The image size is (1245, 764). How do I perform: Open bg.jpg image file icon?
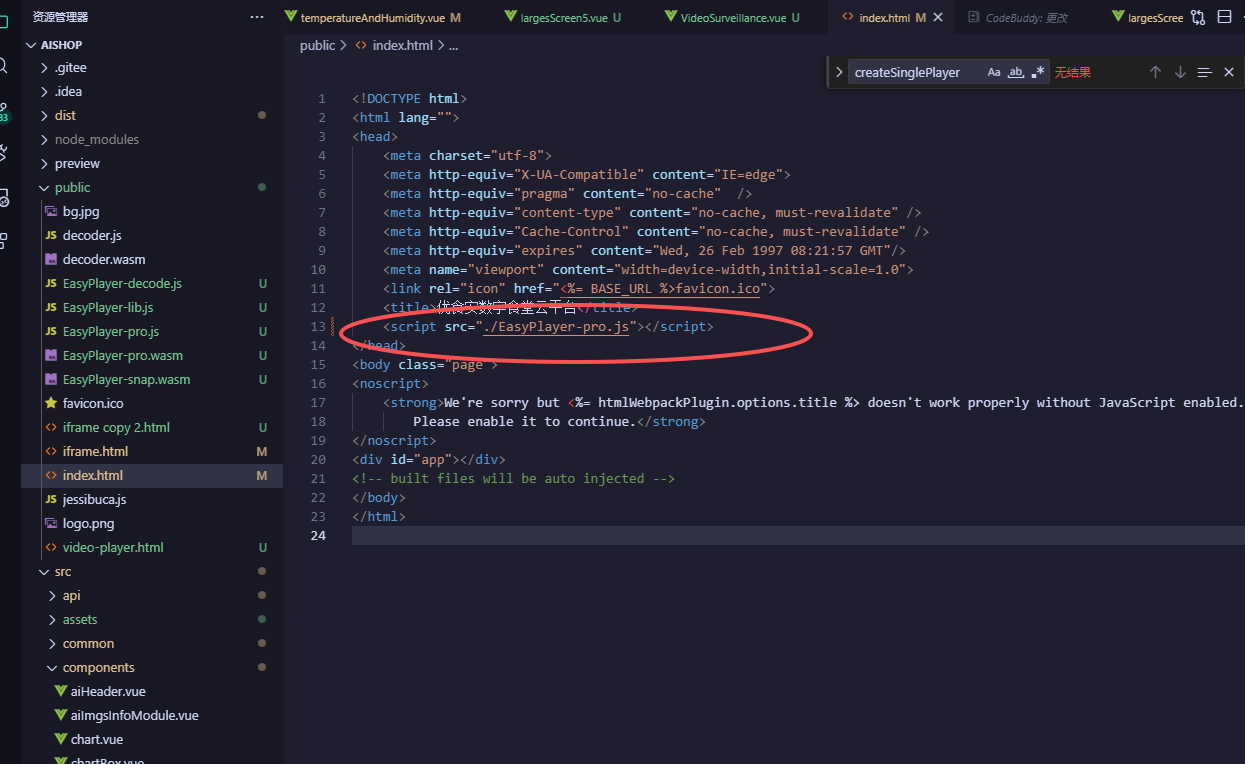[x=52, y=211]
